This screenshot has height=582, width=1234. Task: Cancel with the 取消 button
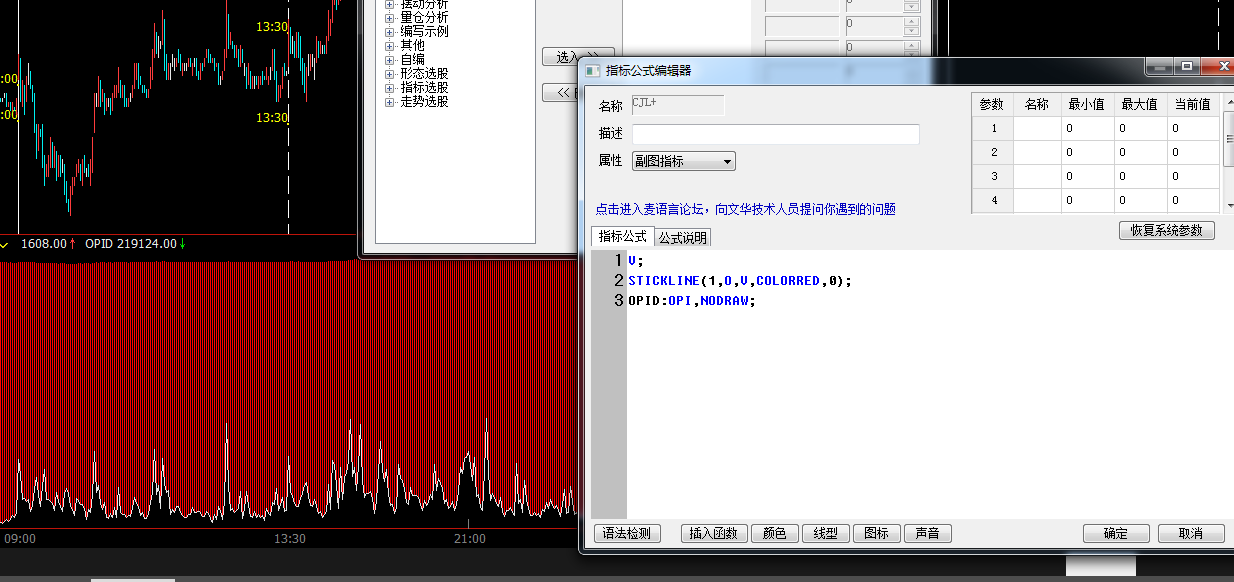pos(1191,534)
